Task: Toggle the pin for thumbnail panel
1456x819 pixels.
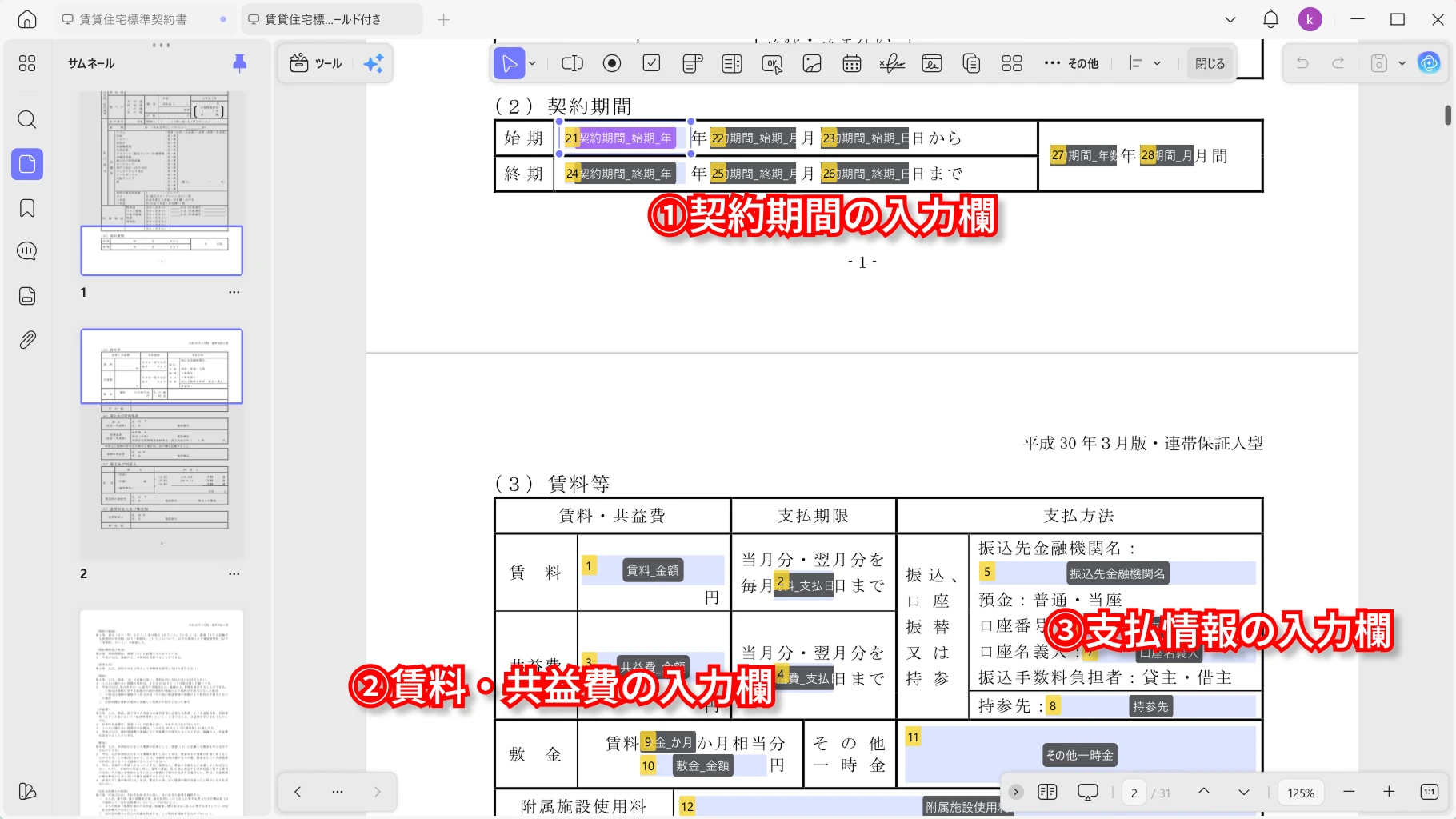Action: 239,63
